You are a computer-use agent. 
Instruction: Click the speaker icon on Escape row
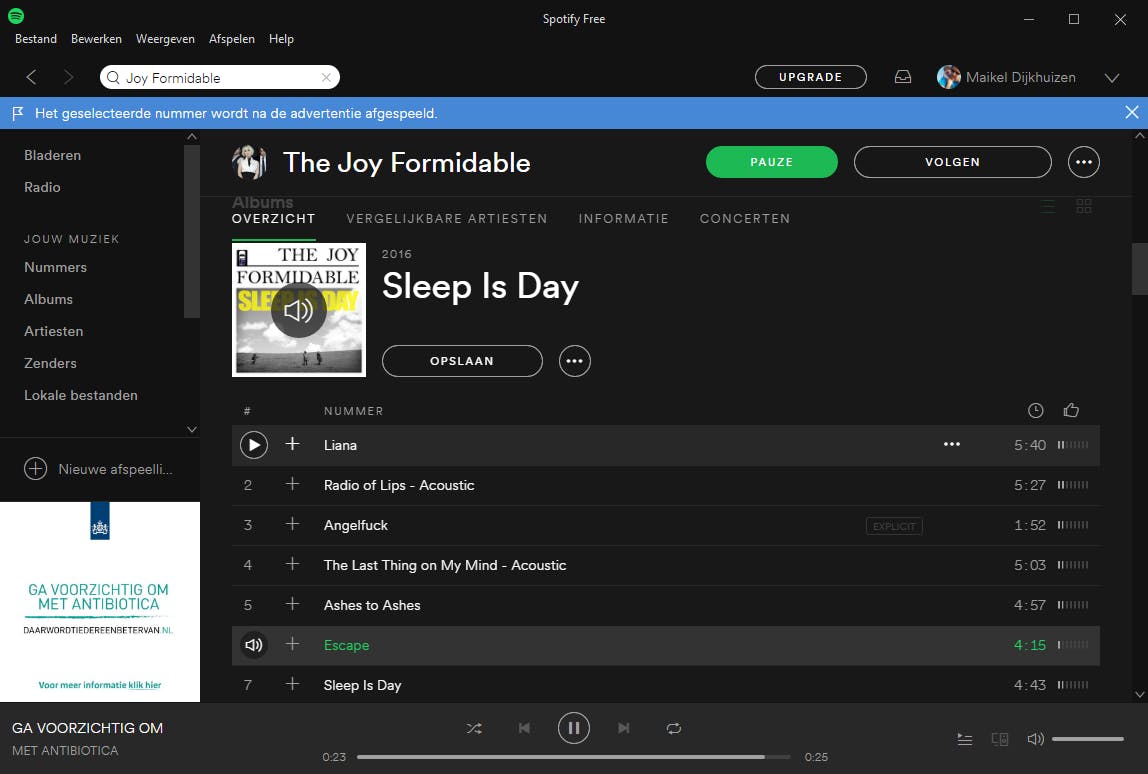pos(254,645)
